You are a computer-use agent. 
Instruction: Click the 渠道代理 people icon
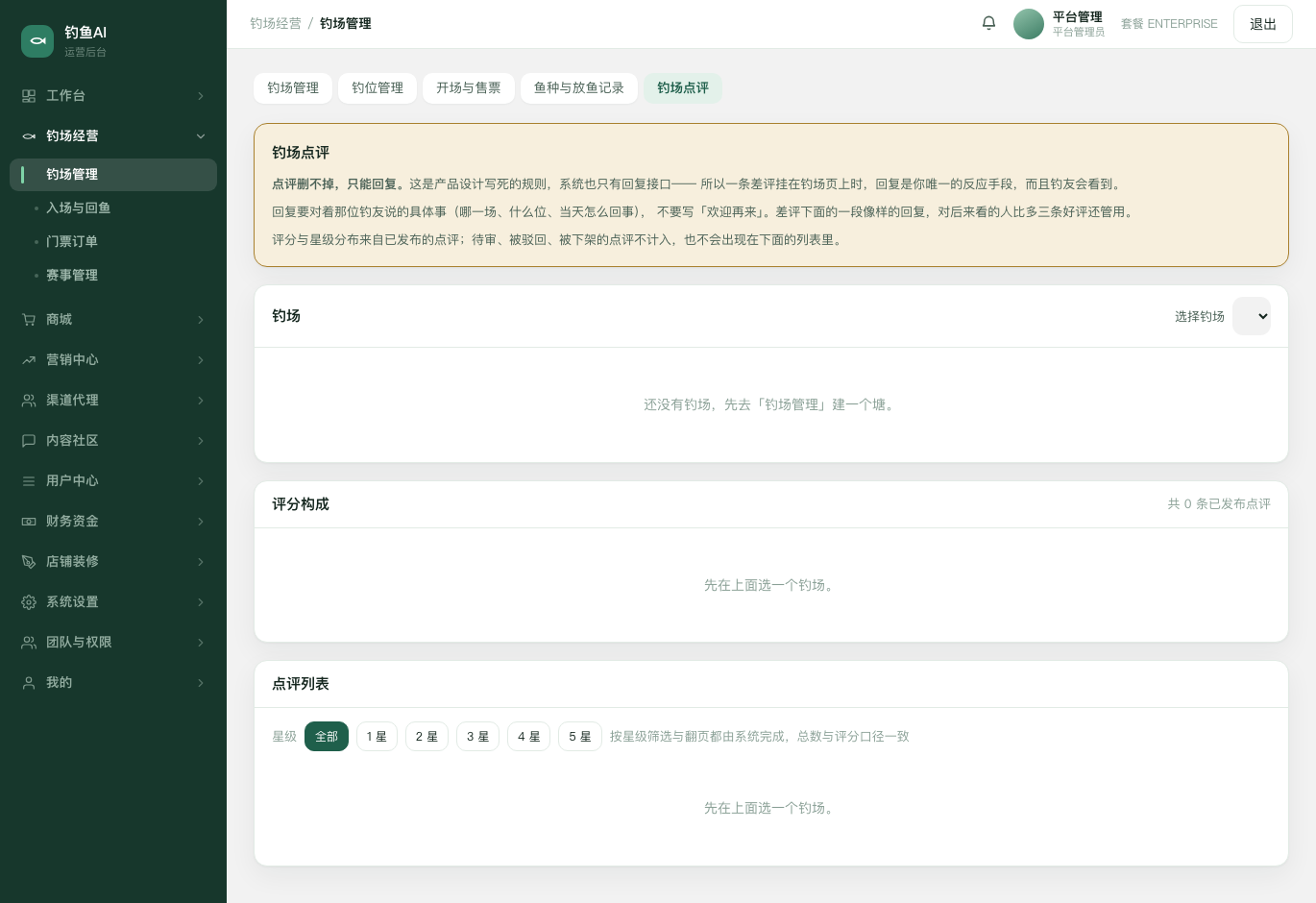pyautogui.click(x=29, y=401)
